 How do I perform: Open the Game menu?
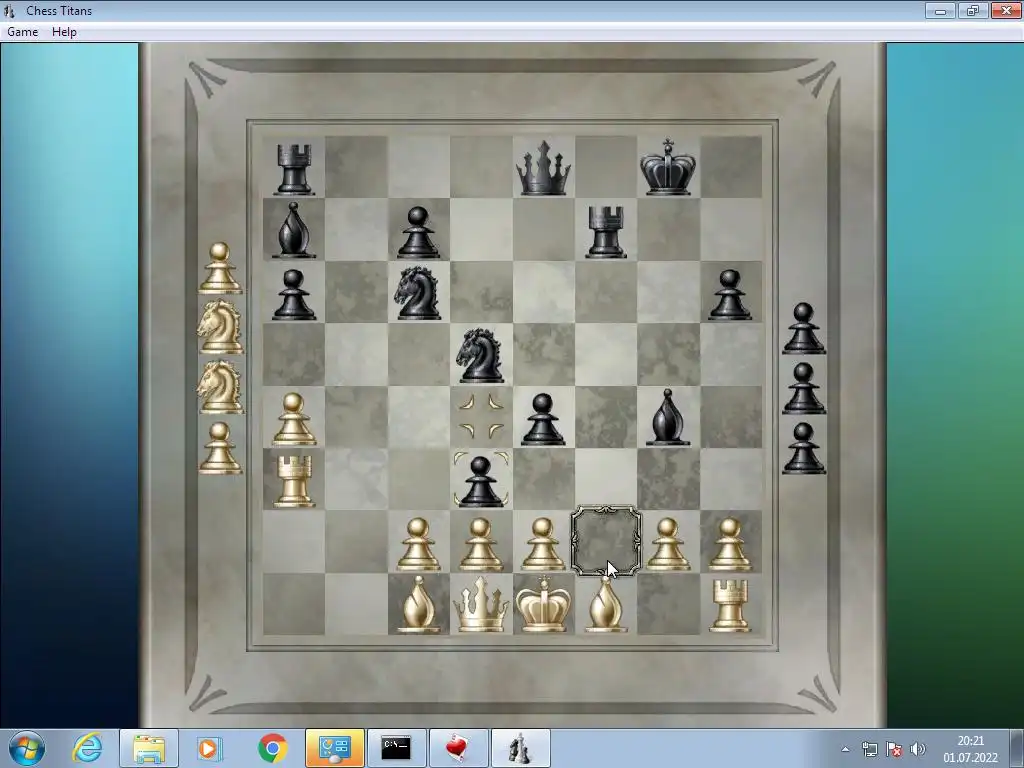pos(22,31)
